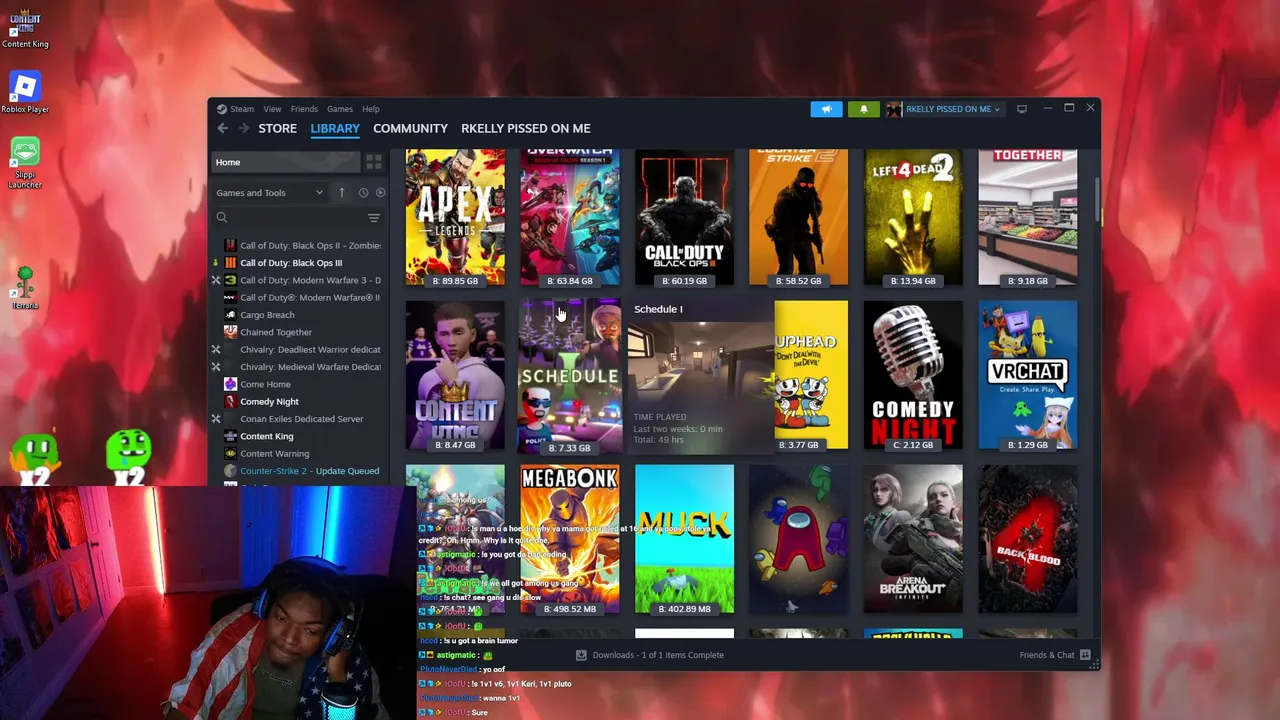Switch to Big Picture mode icon

pos(1021,109)
